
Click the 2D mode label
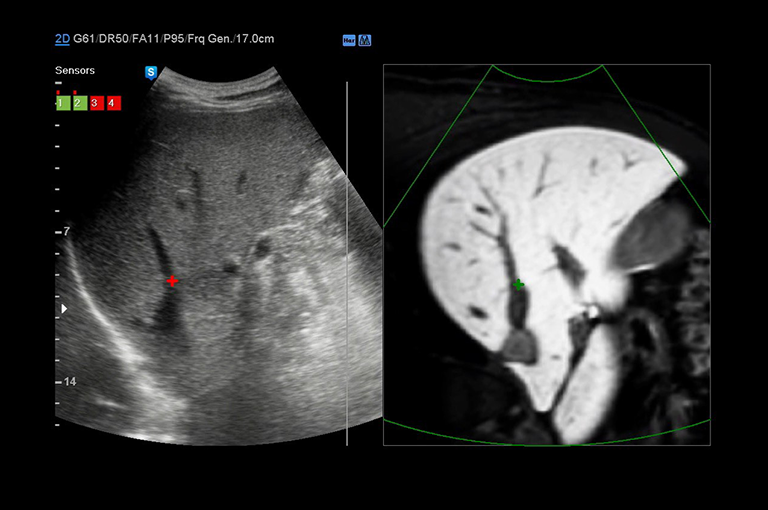62,39
